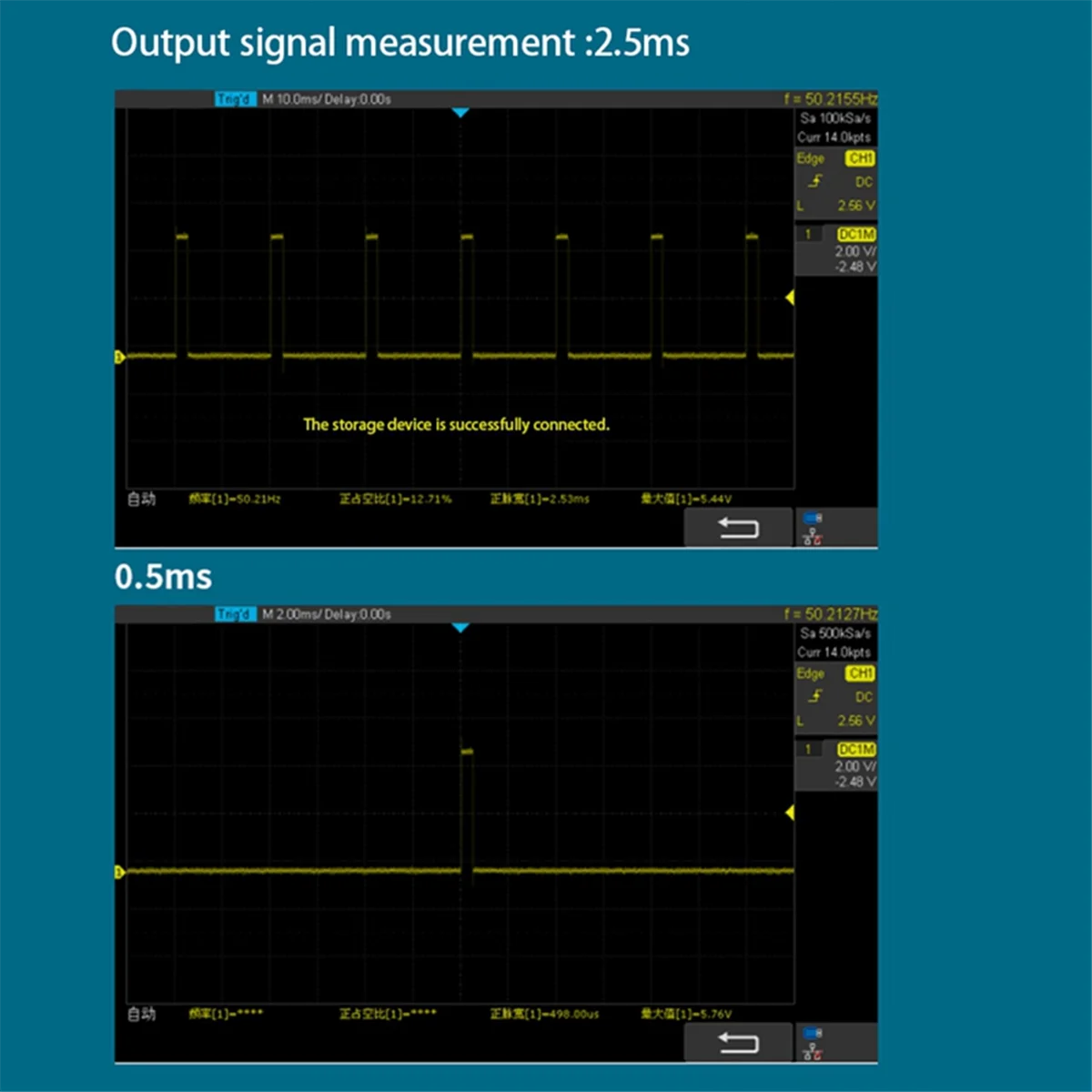Click the storage device successfully connected message
Image resolution: width=1092 pixels, height=1092 pixels.
click(x=456, y=425)
